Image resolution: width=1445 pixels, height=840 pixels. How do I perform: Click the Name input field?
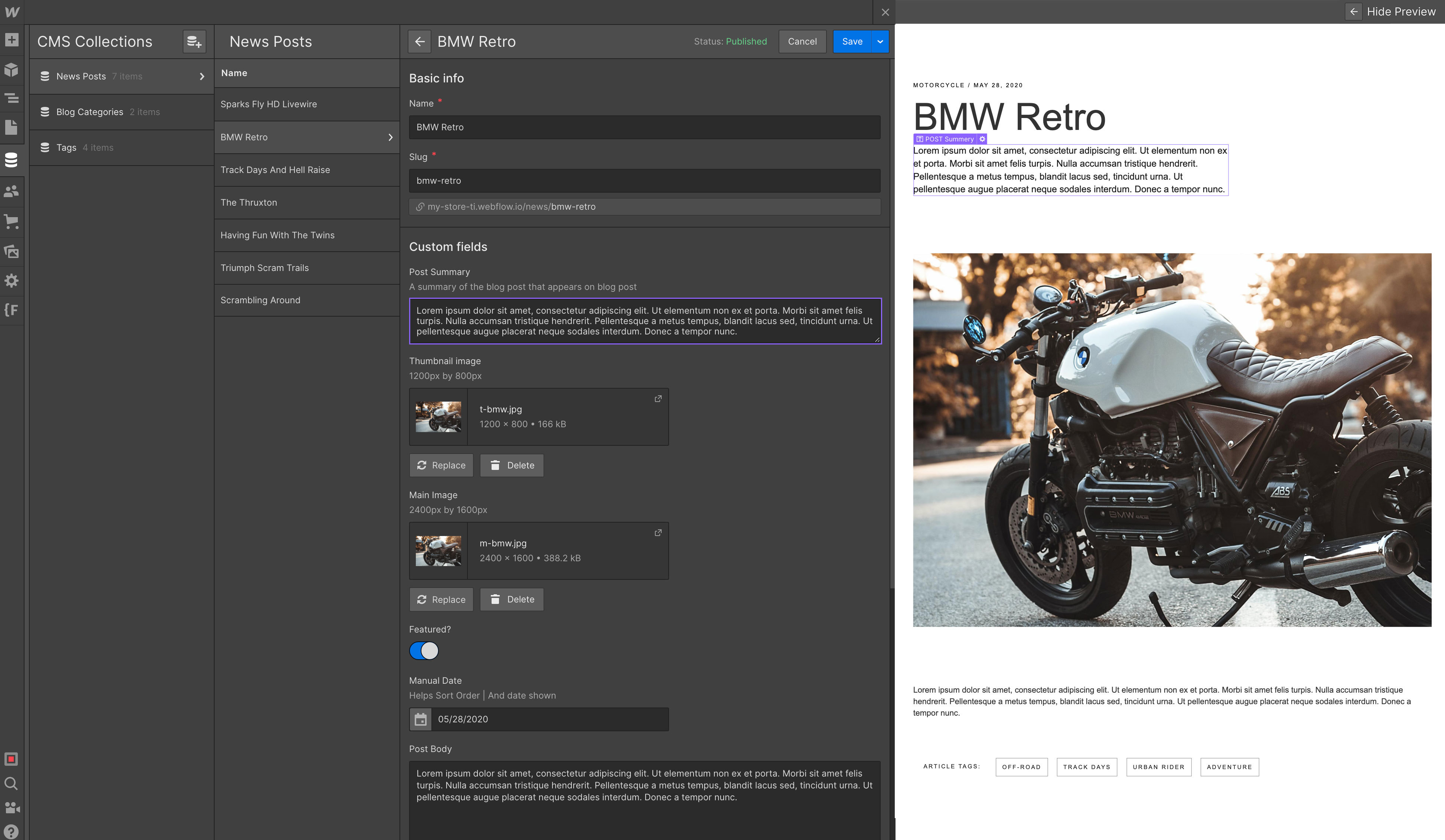645,127
